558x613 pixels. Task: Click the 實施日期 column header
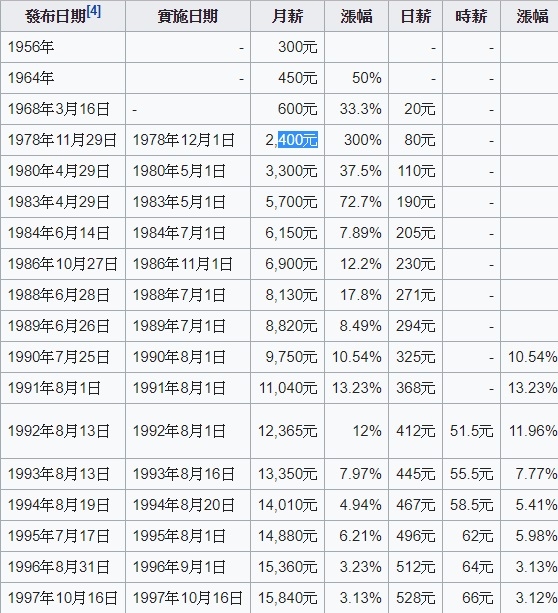[188, 16]
